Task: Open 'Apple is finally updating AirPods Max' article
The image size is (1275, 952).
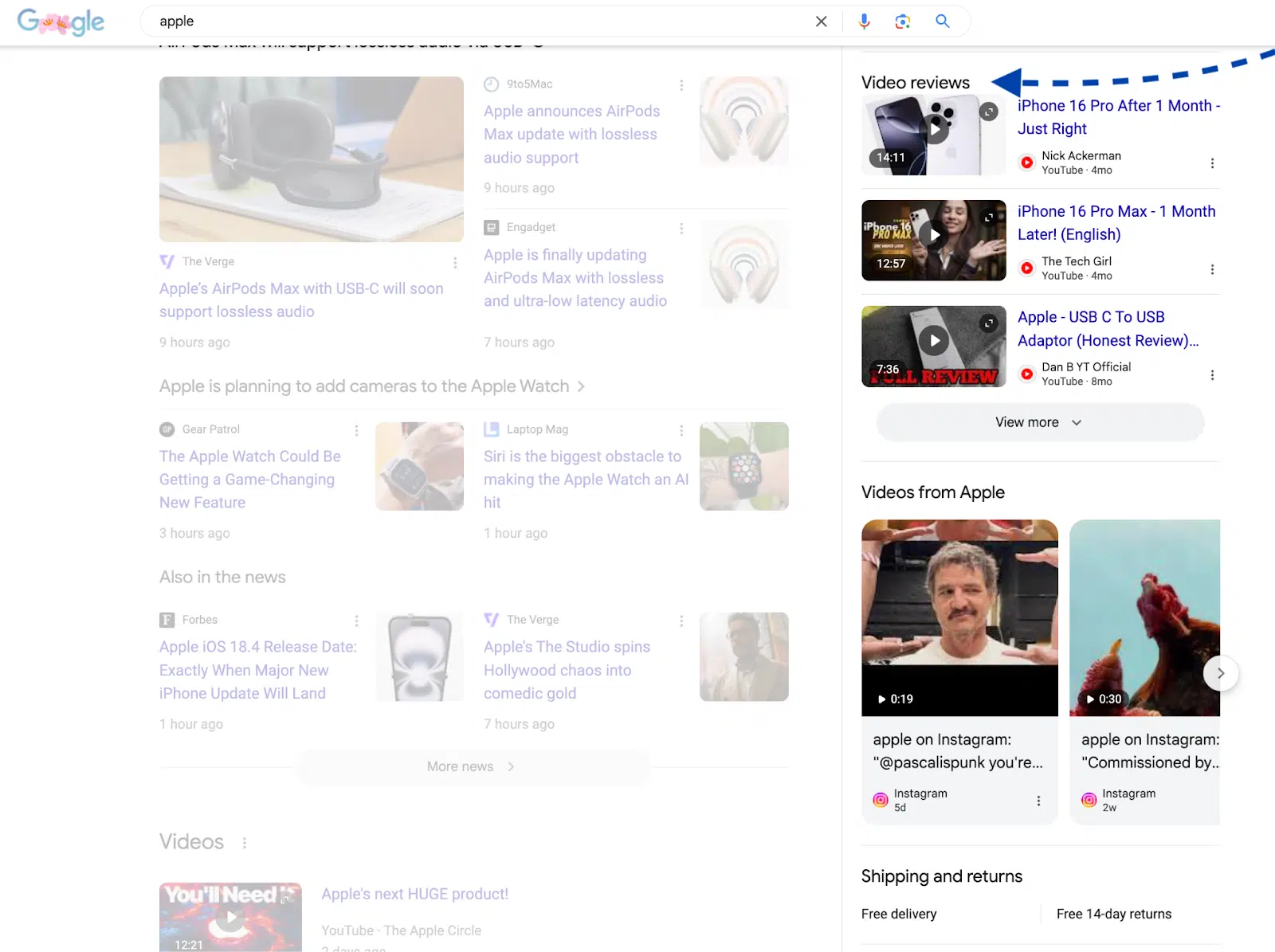Action: 575,278
